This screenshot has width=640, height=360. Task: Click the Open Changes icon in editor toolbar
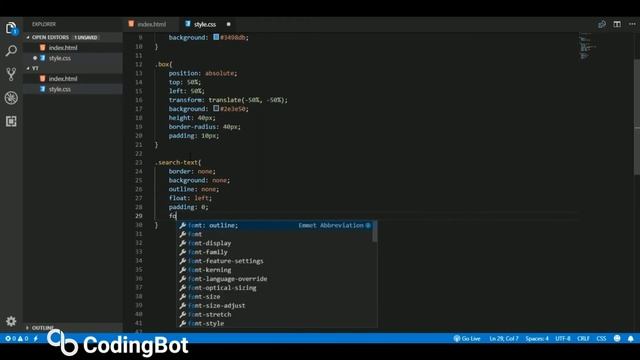(602, 24)
